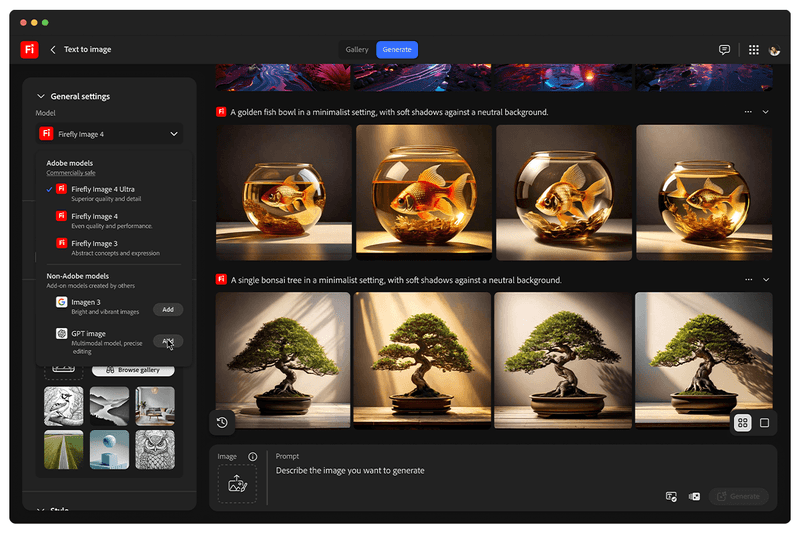
Task: Open the user profile avatar
Action: click(774, 50)
